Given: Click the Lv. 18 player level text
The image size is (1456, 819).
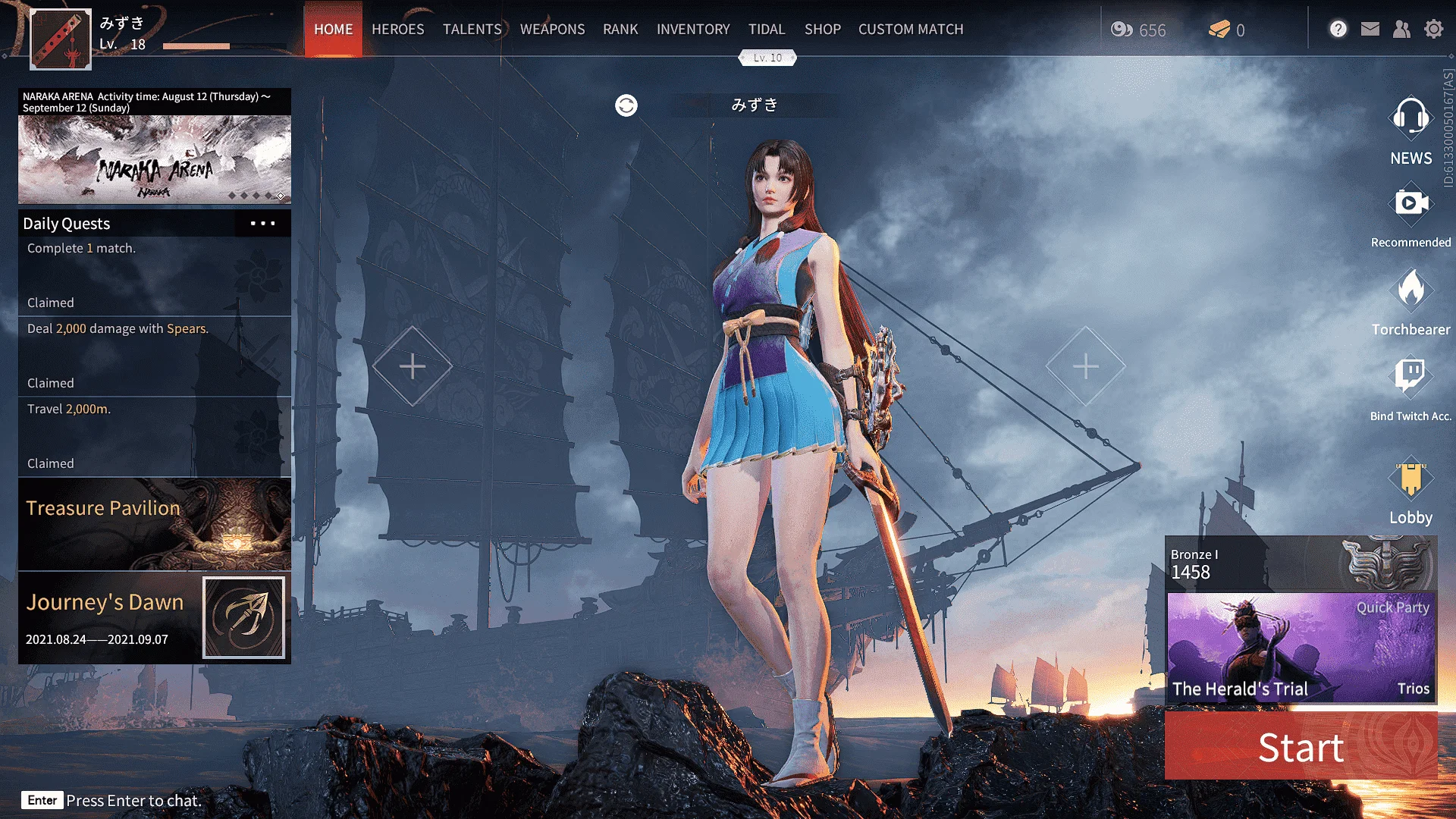Looking at the screenshot, I should click(x=122, y=44).
